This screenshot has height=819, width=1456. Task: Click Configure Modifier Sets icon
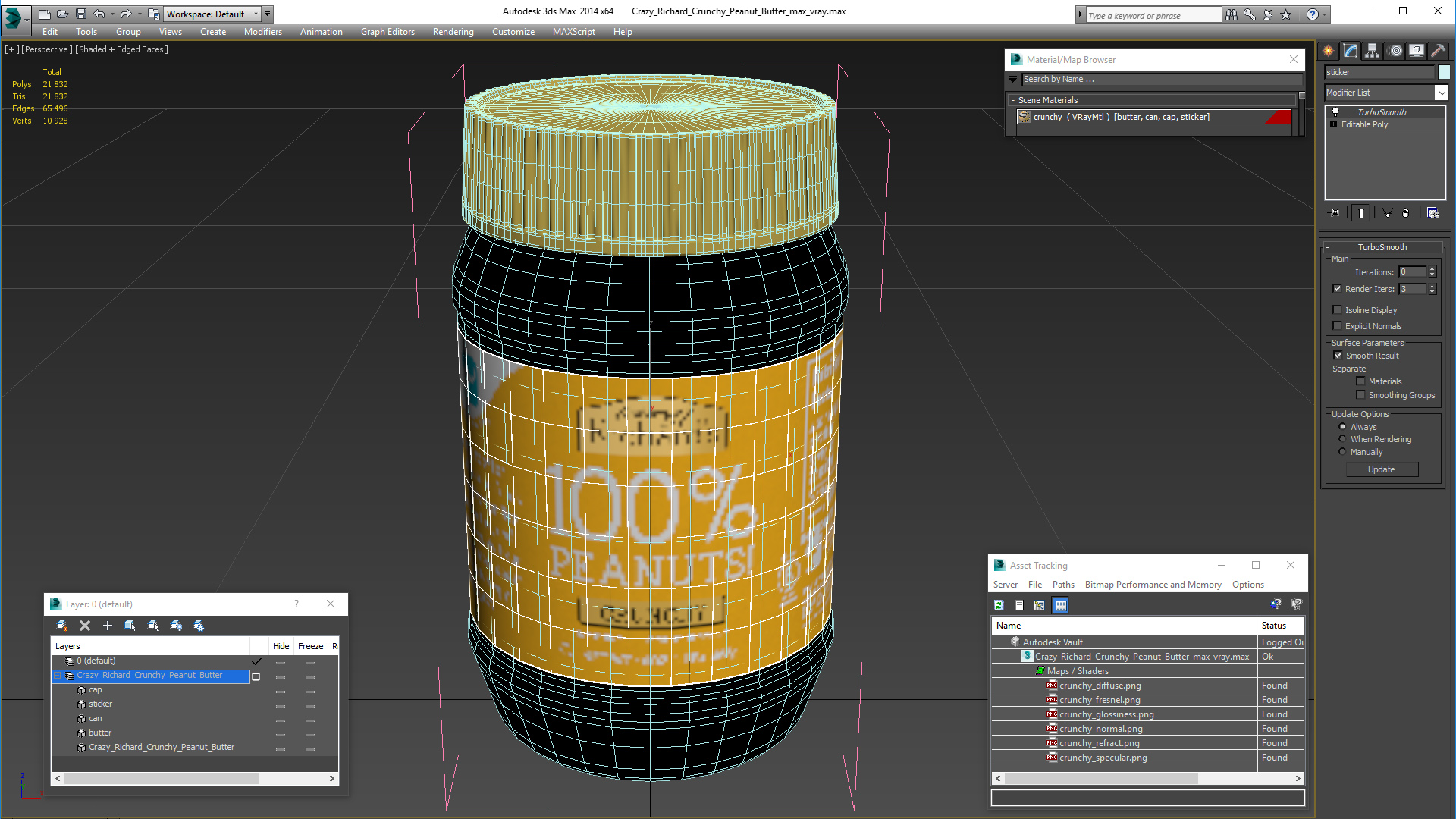click(x=1432, y=213)
